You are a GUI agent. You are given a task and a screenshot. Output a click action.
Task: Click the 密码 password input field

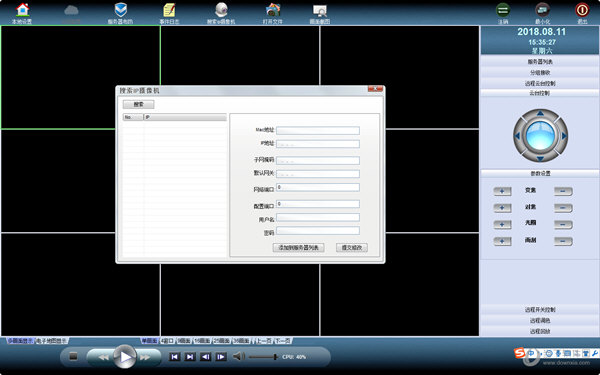click(318, 231)
